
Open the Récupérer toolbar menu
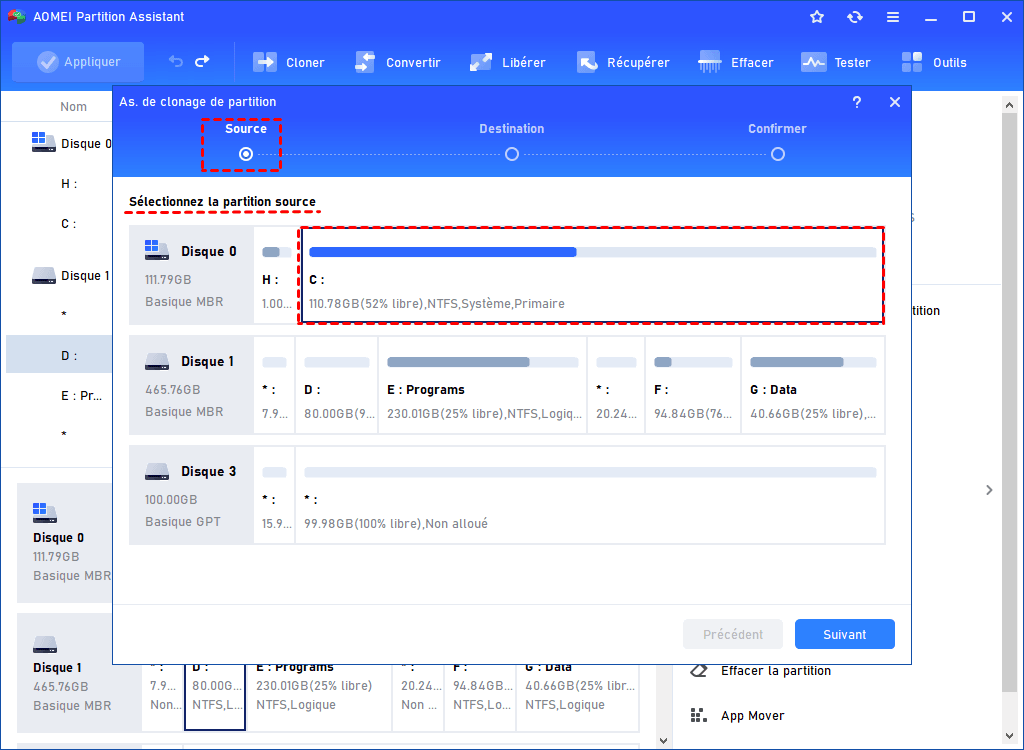pyautogui.click(x=623, y=63)
